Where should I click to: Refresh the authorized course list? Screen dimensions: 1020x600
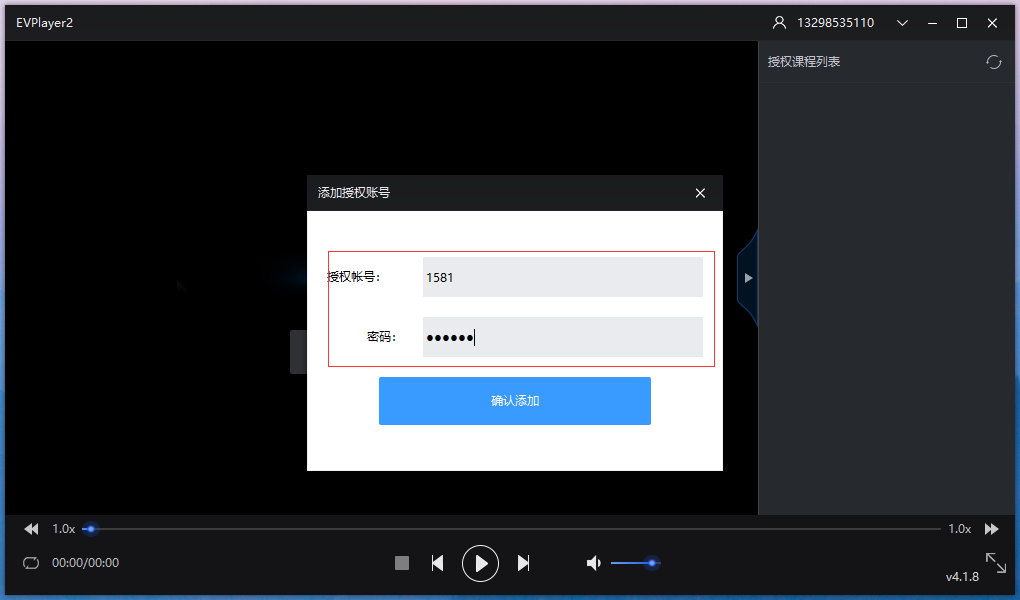(x=993, y=62)
